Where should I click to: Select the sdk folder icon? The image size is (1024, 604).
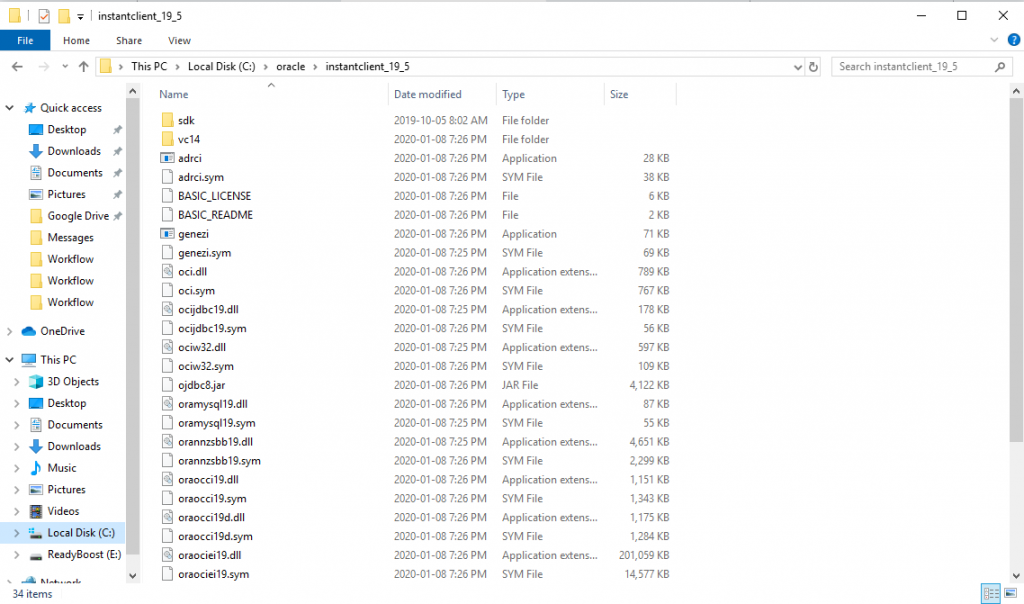pos(167,120)
